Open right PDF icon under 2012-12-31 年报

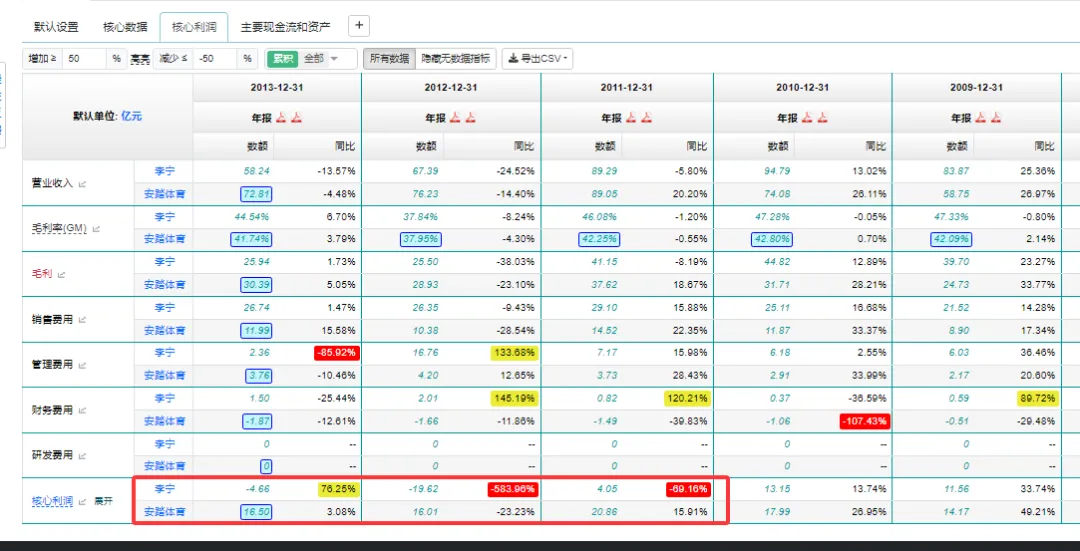(469, 118)
